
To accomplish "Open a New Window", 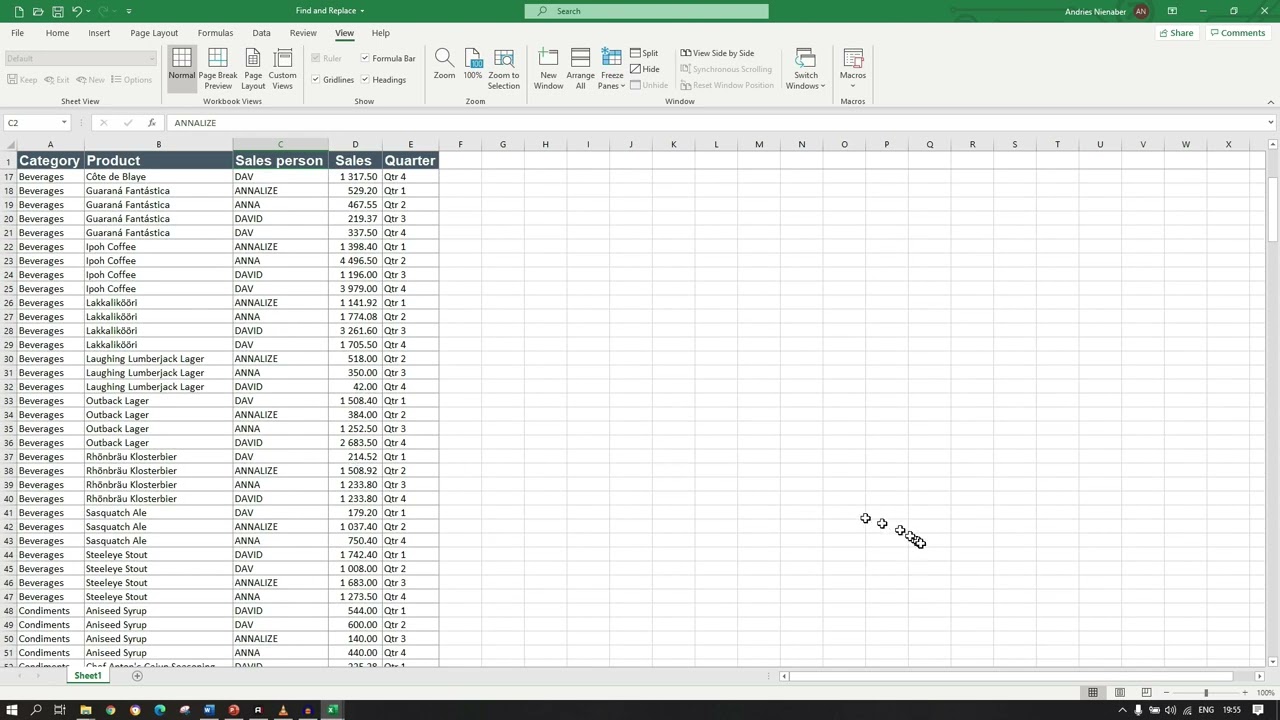I will tap(548, 68).
